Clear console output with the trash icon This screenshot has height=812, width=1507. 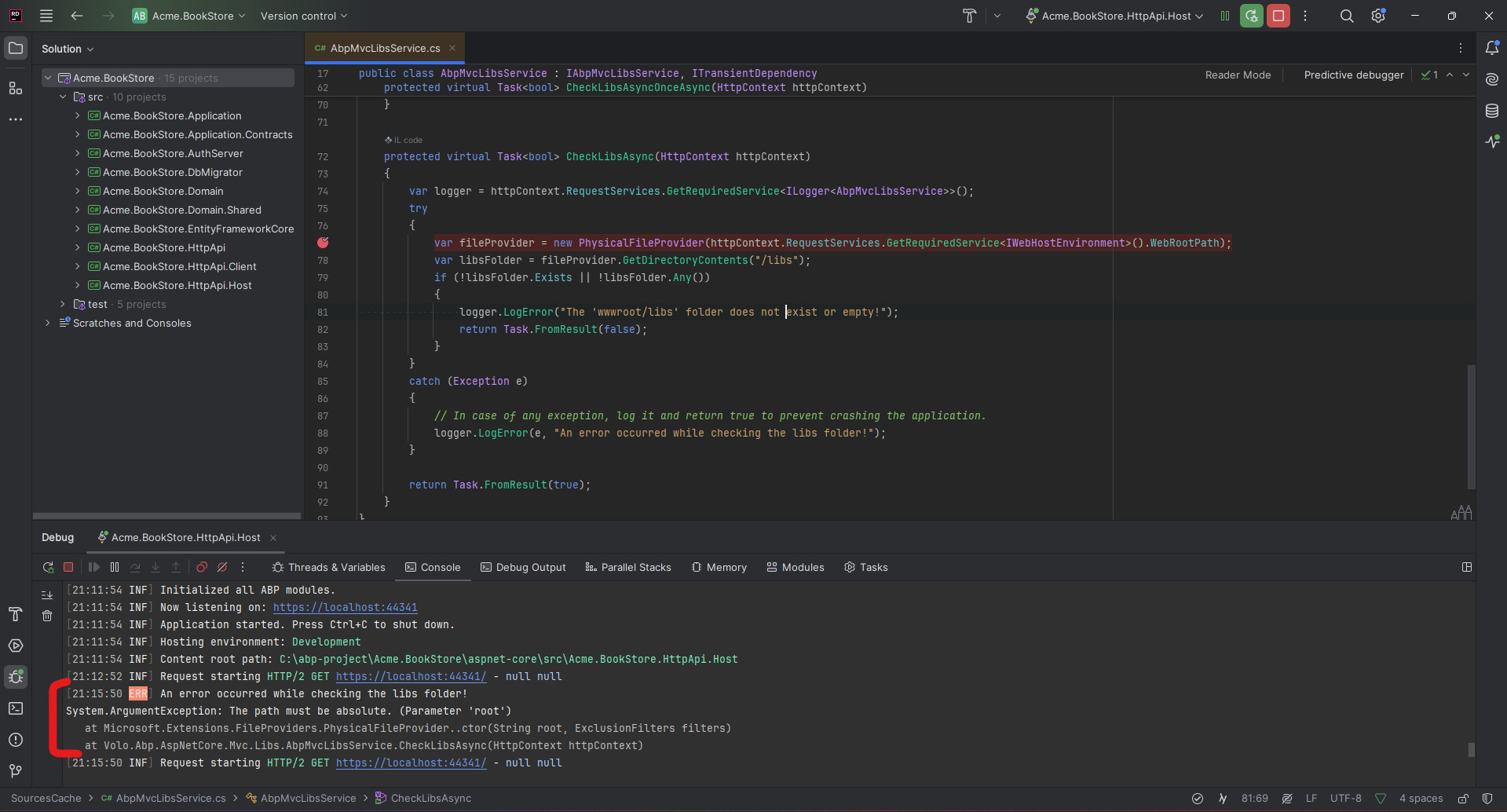pyautogui.click(x=47, y=616)
